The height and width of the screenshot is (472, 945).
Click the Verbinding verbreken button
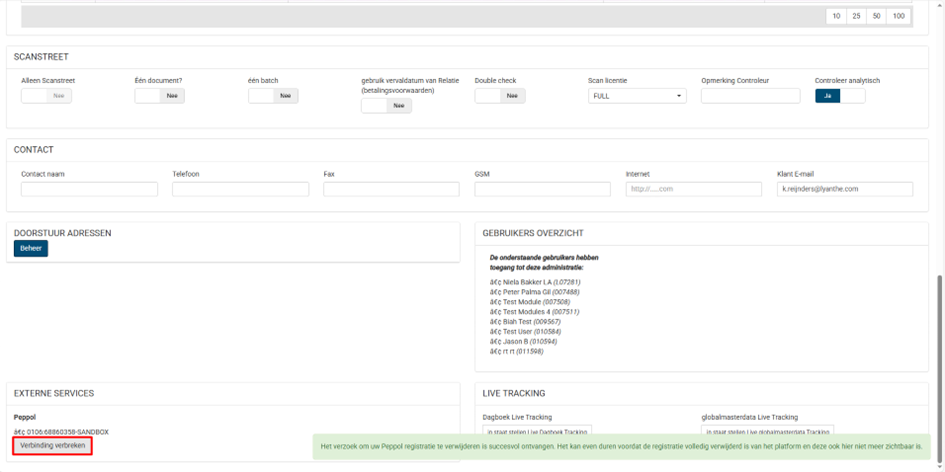tap(52, 445)
